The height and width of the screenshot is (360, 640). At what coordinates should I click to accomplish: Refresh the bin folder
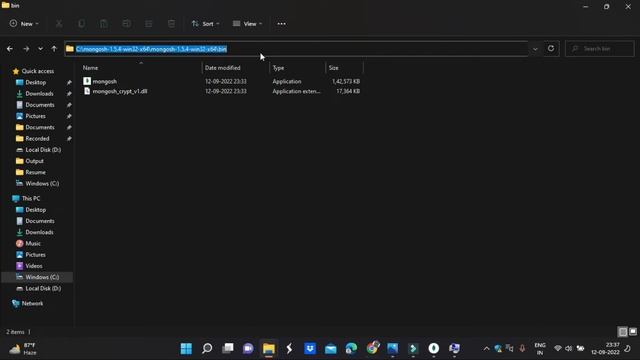tap(551, 49)
